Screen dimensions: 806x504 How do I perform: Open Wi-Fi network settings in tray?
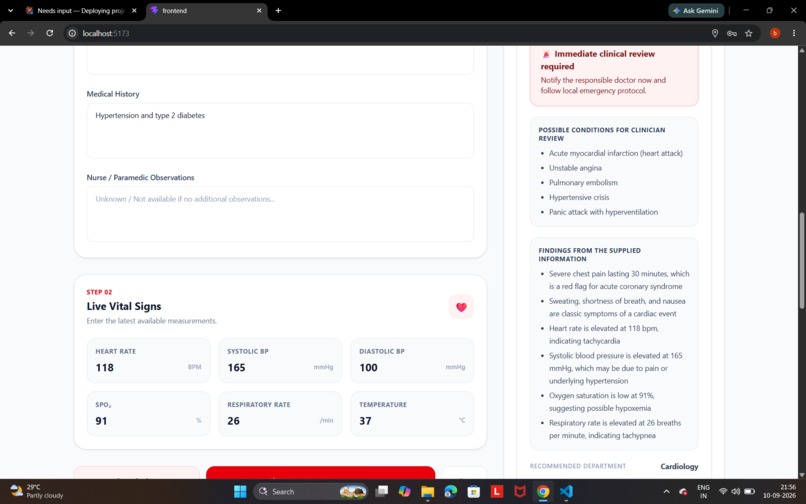pos(723,492)
